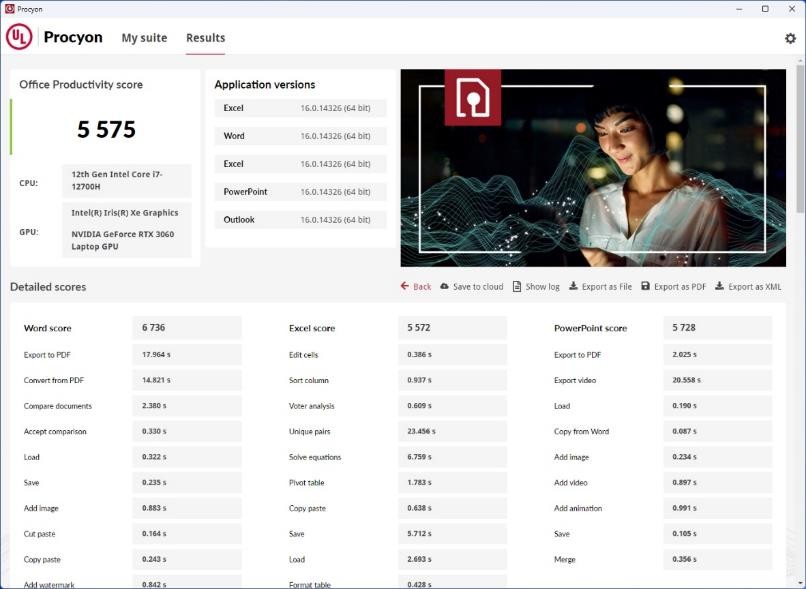
Task: Click the Show log document icon
Action: click(x=517, y=286)
